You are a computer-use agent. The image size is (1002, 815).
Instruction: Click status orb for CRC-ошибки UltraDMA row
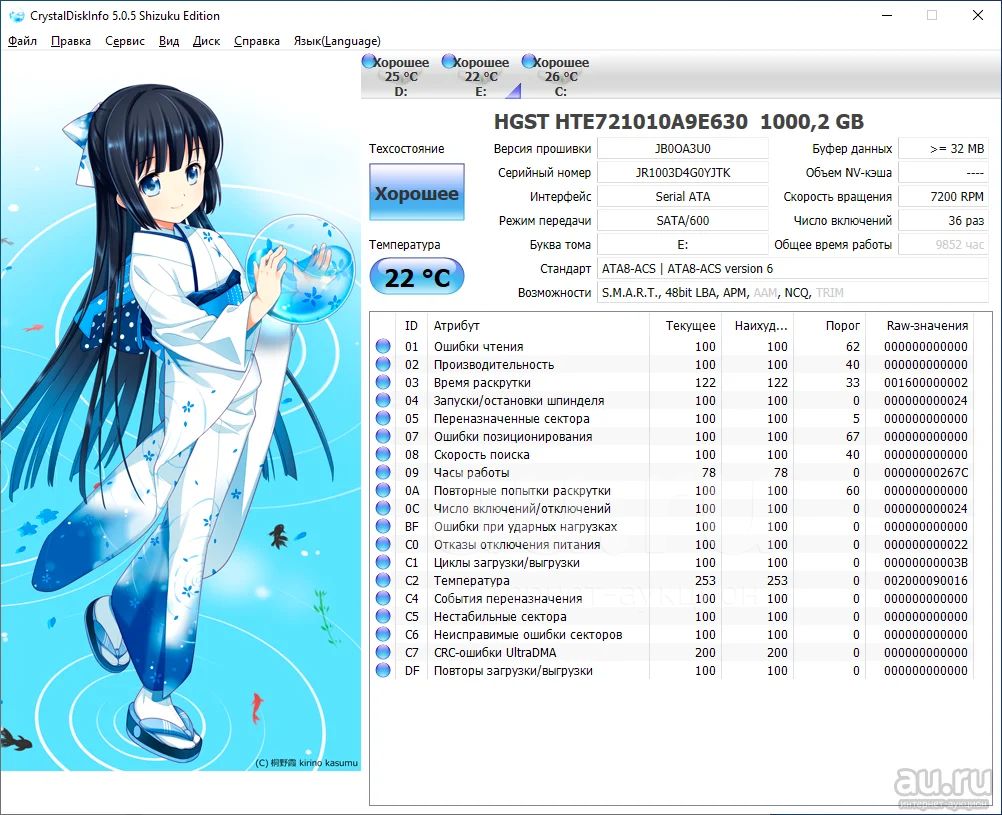coord(383,652)
